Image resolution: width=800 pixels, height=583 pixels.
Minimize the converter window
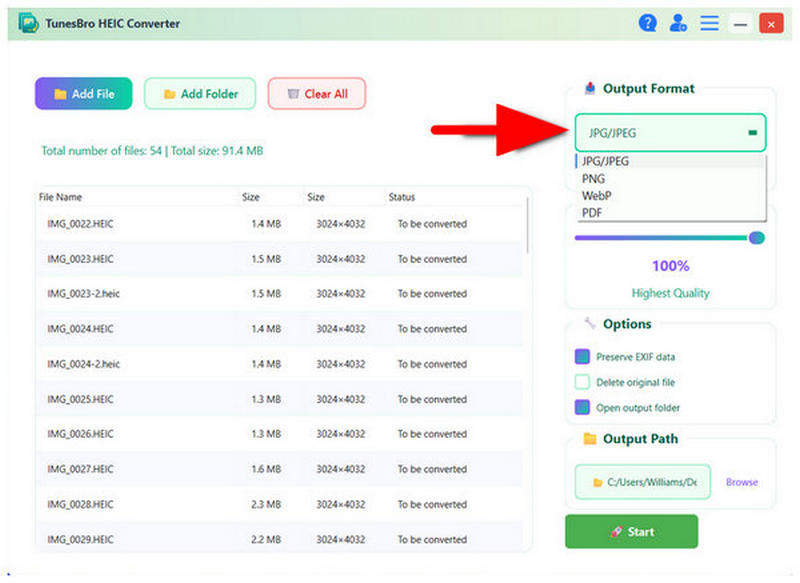[x=740, y=24]
